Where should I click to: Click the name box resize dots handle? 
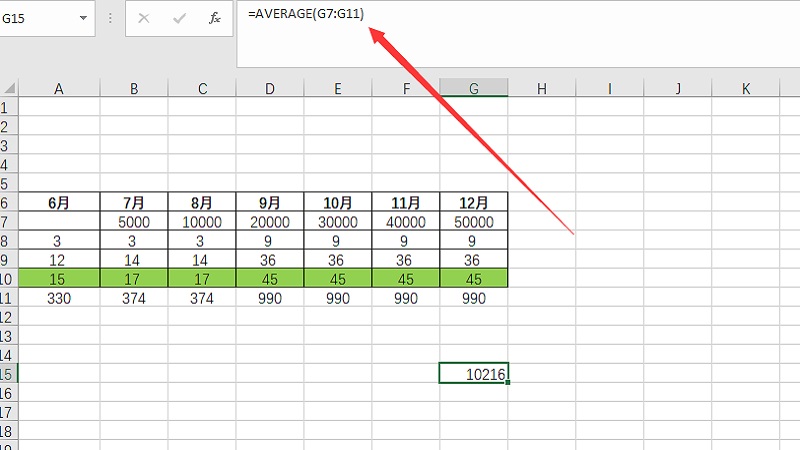click(x=110, y=19)
